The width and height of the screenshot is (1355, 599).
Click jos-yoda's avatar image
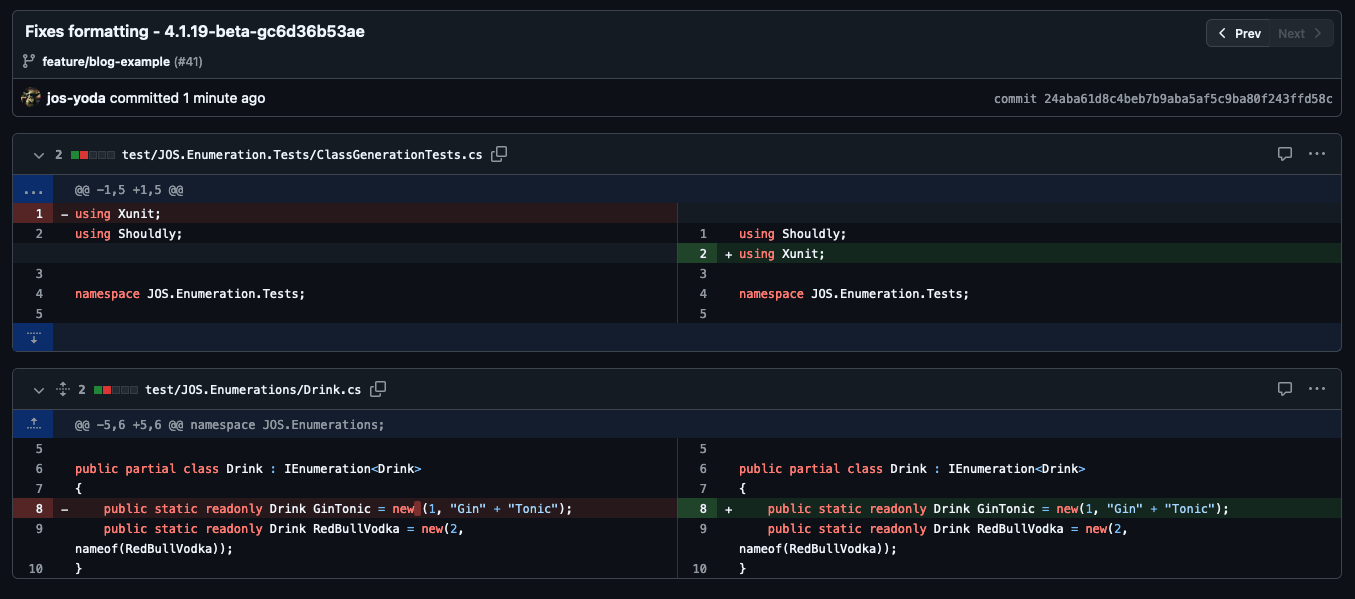click(29, 97)
